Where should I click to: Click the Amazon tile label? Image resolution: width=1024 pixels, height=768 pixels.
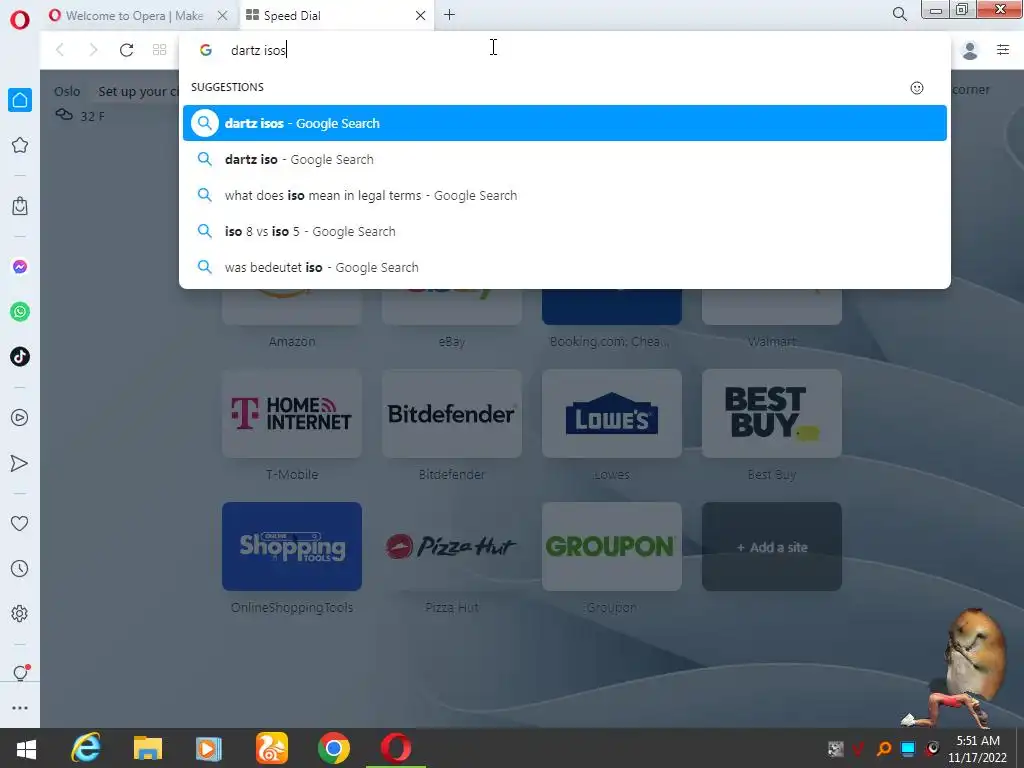point(292,341)
